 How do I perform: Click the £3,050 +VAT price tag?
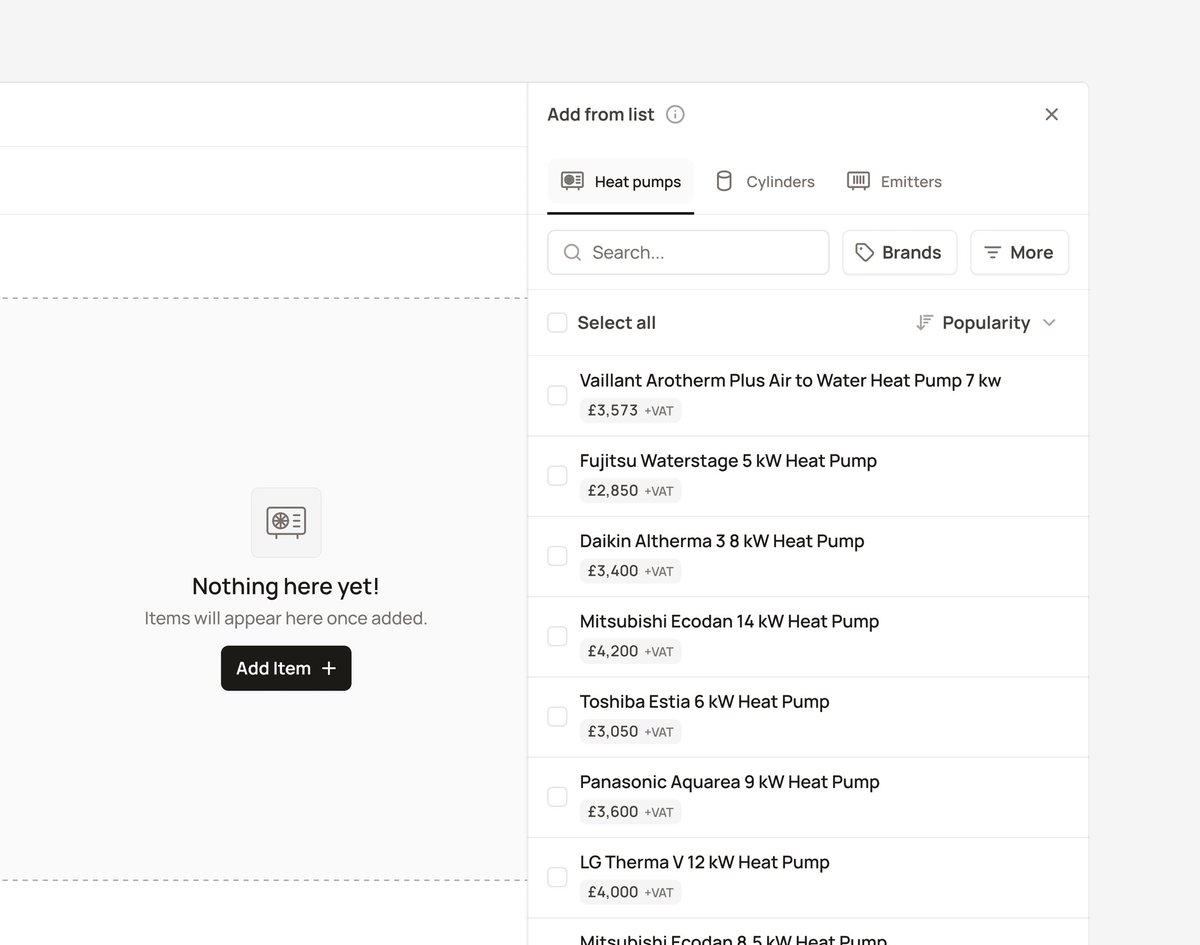tap(630, 731)
